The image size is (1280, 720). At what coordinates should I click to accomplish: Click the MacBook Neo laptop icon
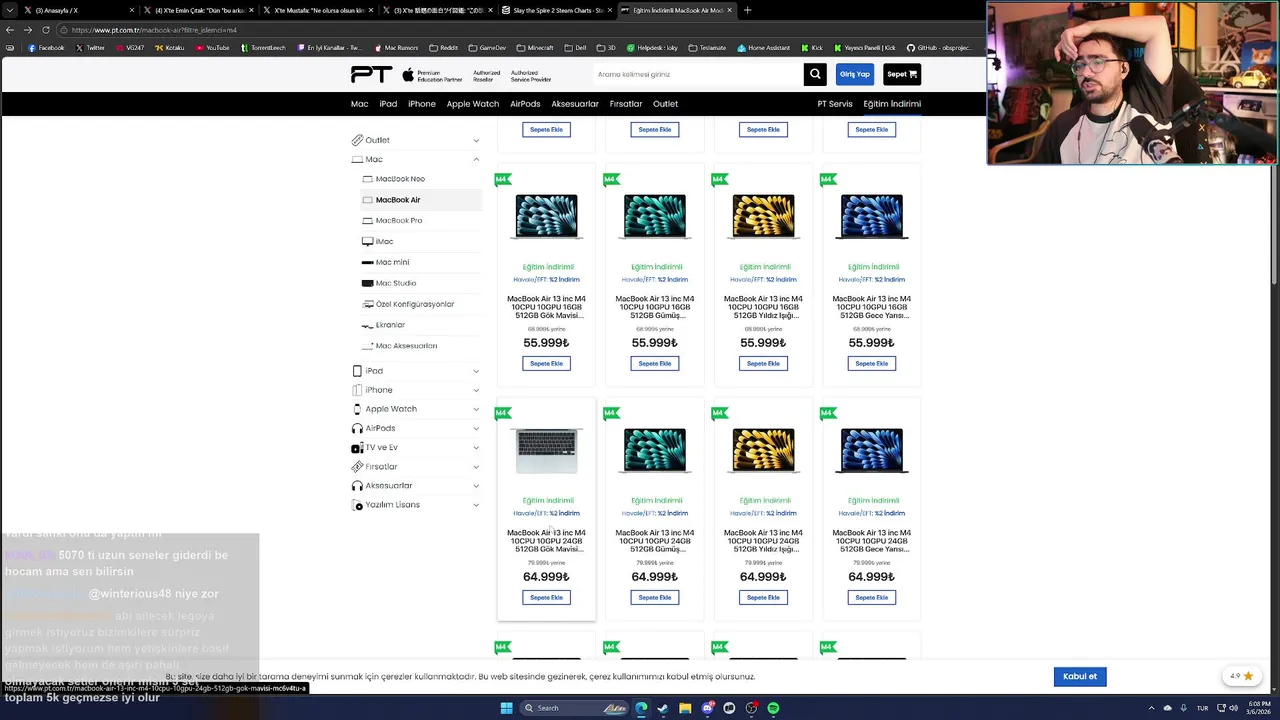coord(367,179)
